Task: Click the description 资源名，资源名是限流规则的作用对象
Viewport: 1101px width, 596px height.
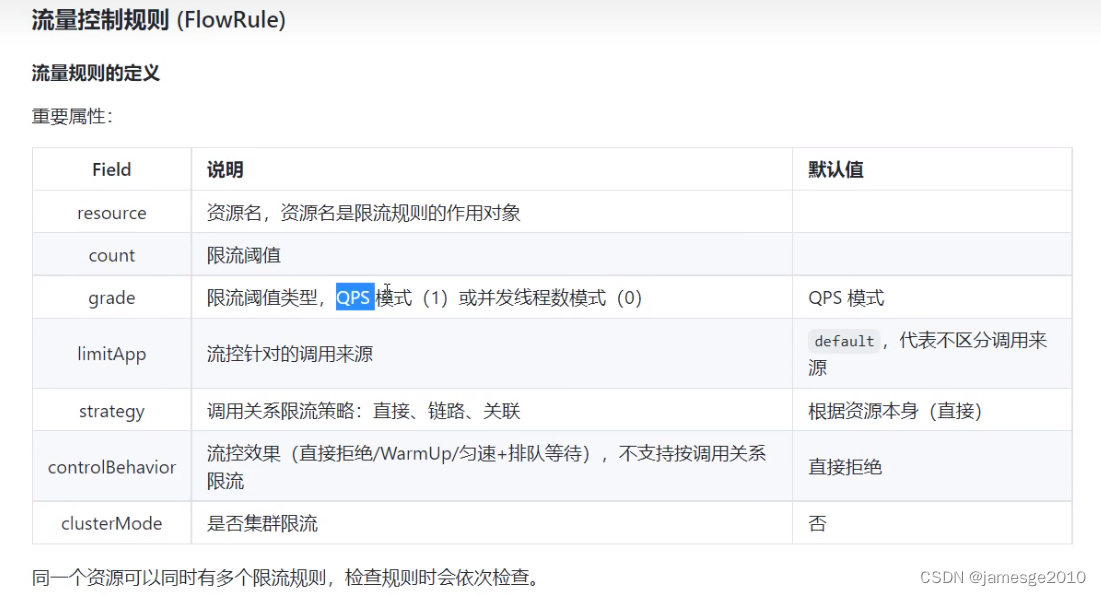Action: point(364,213)
